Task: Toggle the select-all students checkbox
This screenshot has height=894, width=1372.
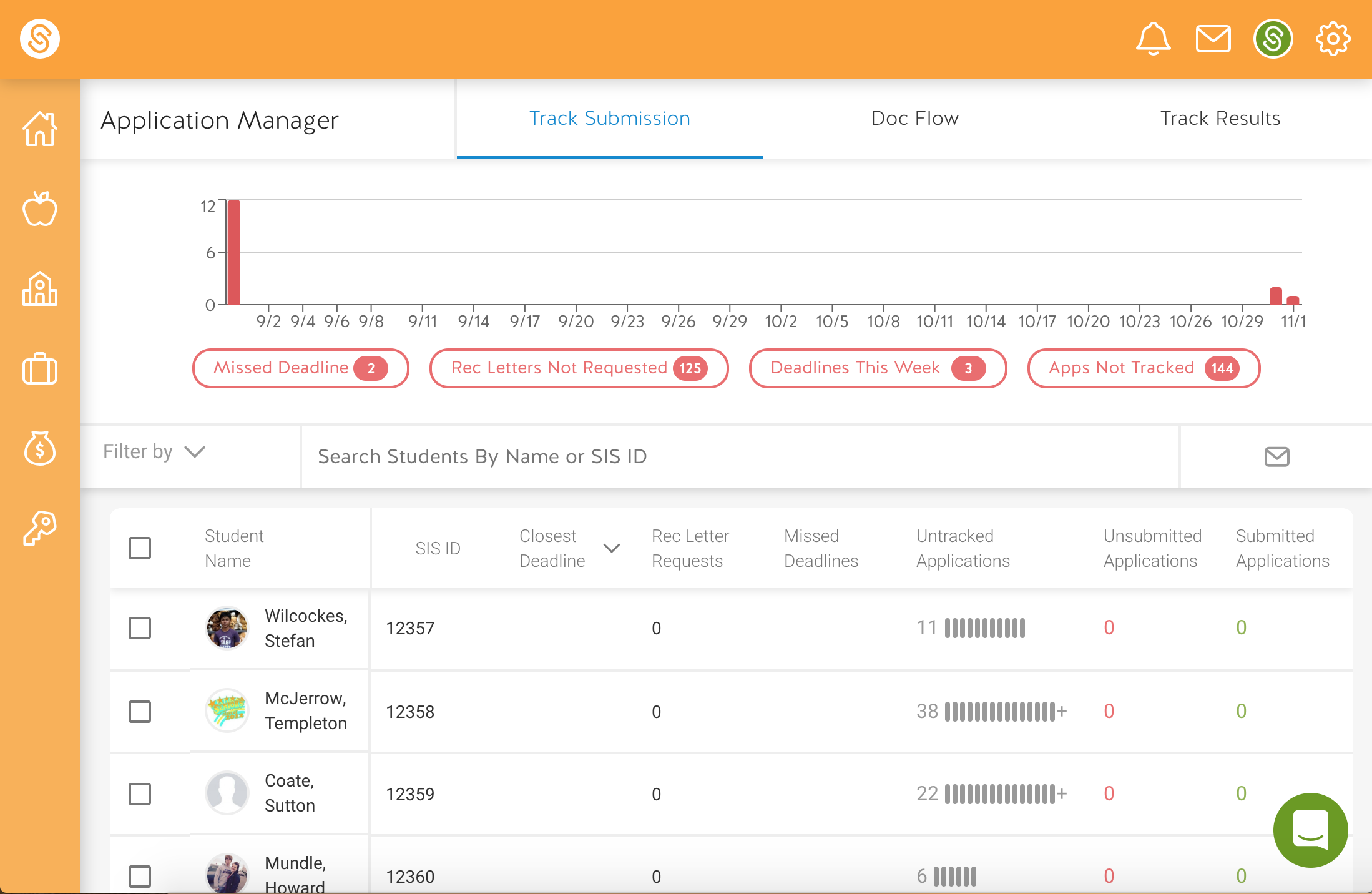Action: coord(140,548)
